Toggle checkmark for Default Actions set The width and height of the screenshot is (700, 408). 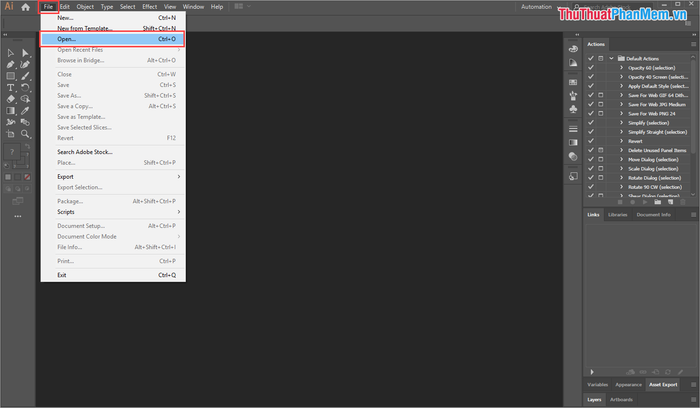(x=591, y=58)
